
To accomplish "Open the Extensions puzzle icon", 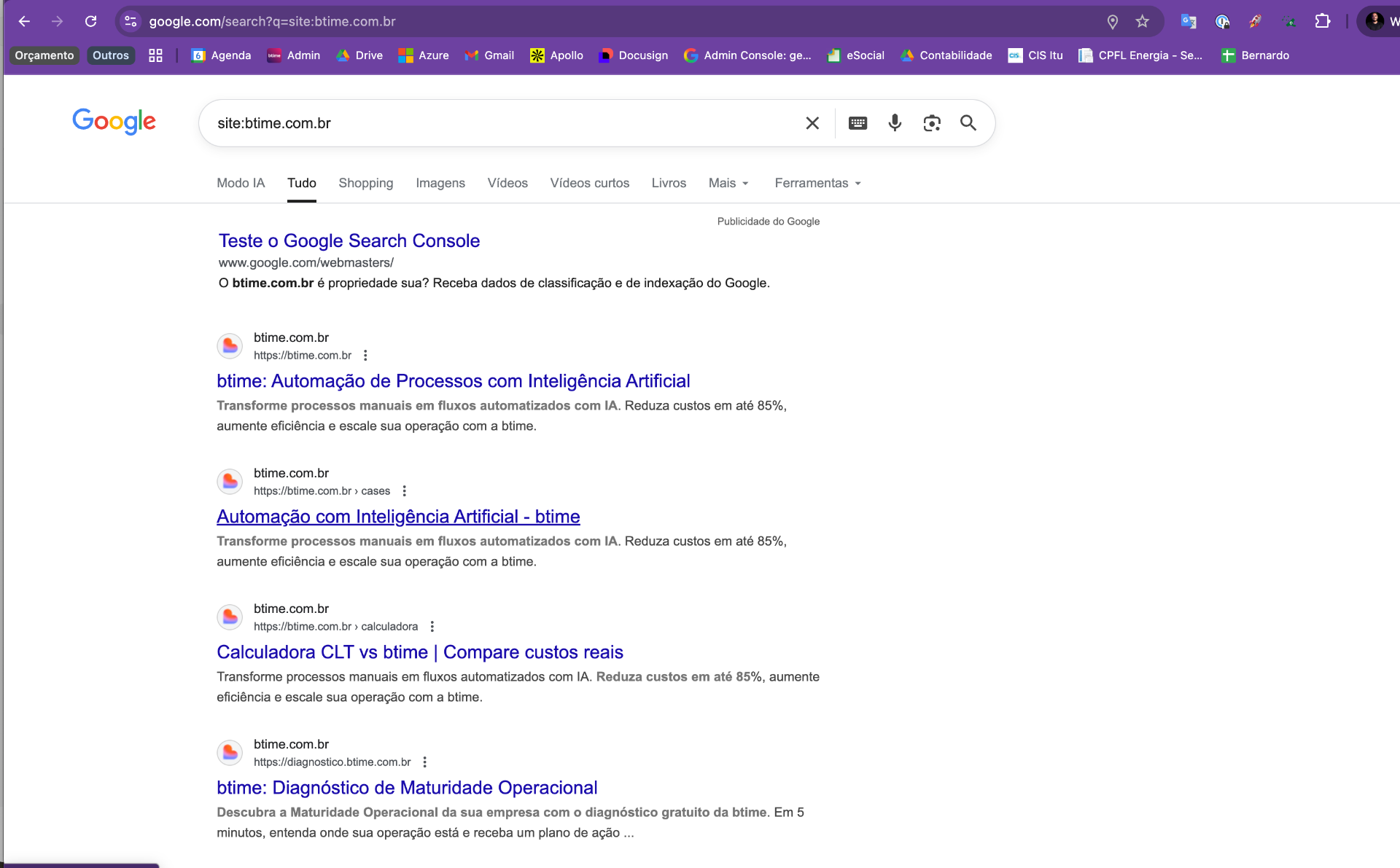I will pos(1323,21).
